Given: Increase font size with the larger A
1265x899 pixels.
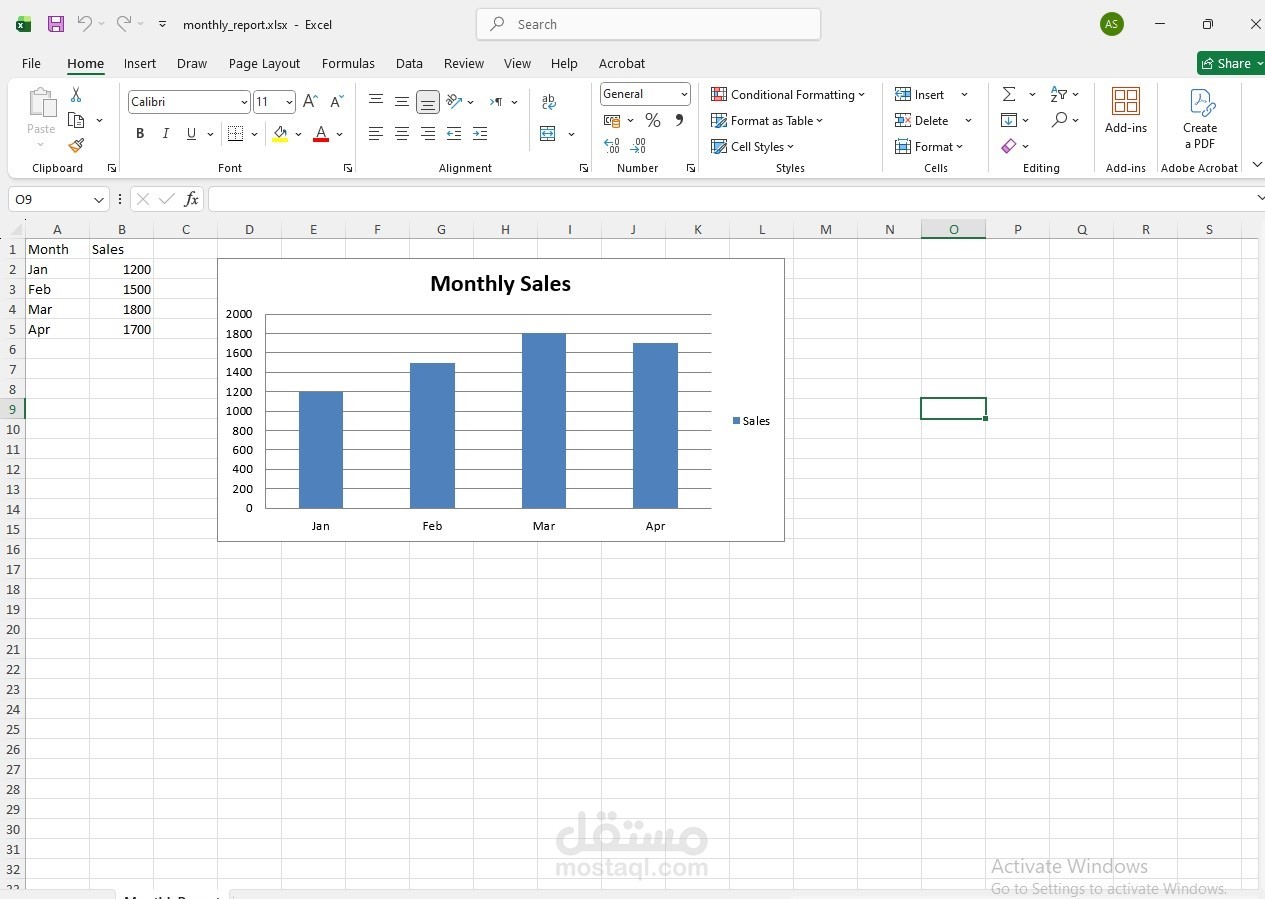Looking at the screenshot, I should (310, 102).
